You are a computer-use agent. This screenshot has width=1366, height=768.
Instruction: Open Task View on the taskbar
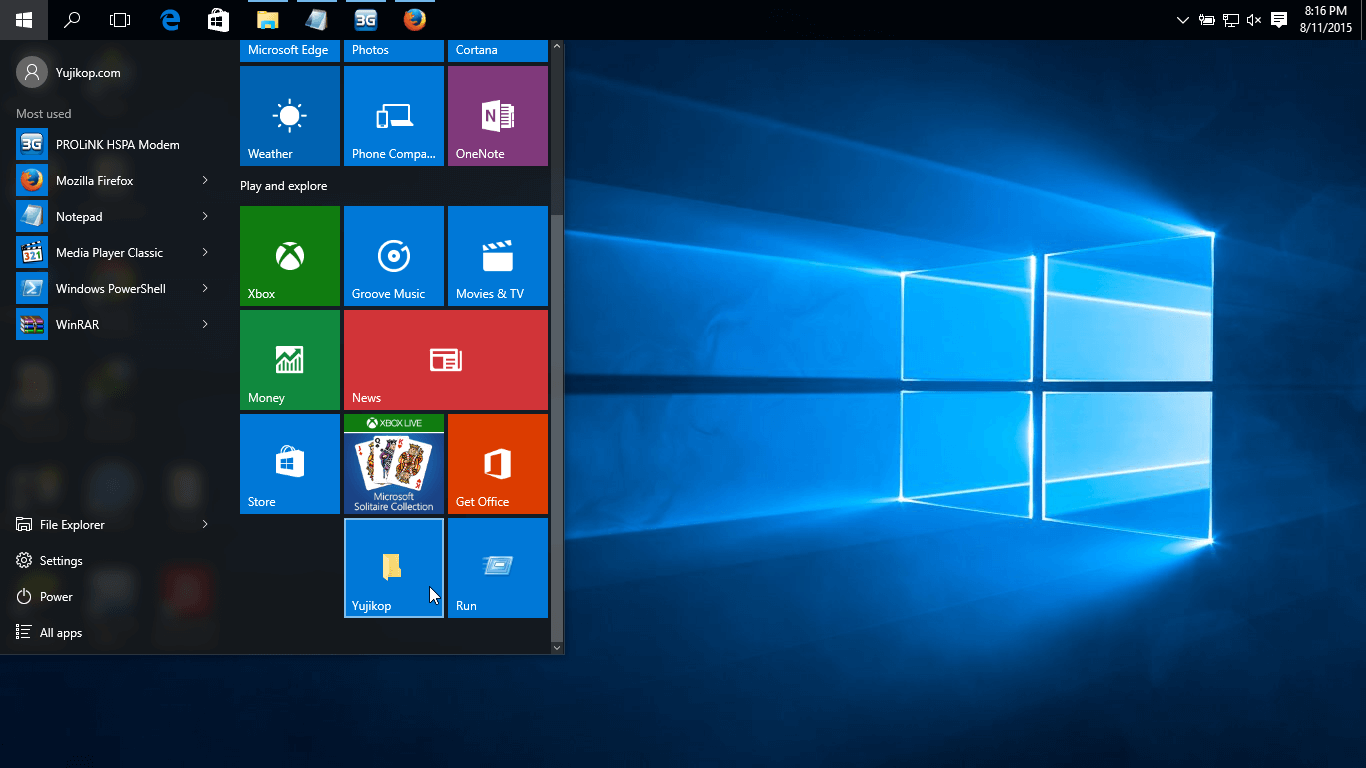coord(120,20)
